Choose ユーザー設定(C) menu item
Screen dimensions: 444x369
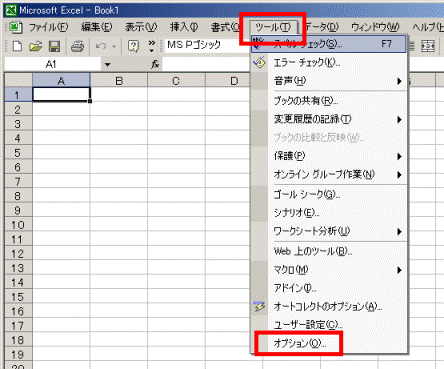click(329, 324)
